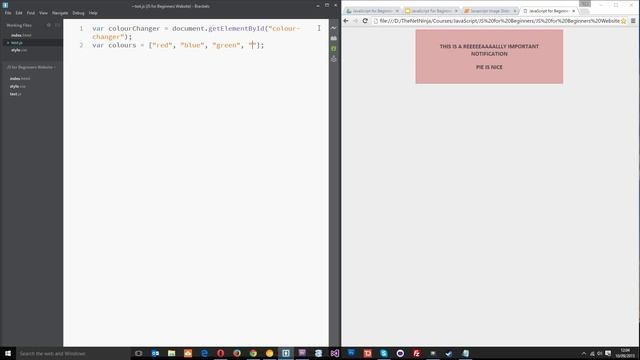Click getElementById in the code

click(x=236, y=29)
